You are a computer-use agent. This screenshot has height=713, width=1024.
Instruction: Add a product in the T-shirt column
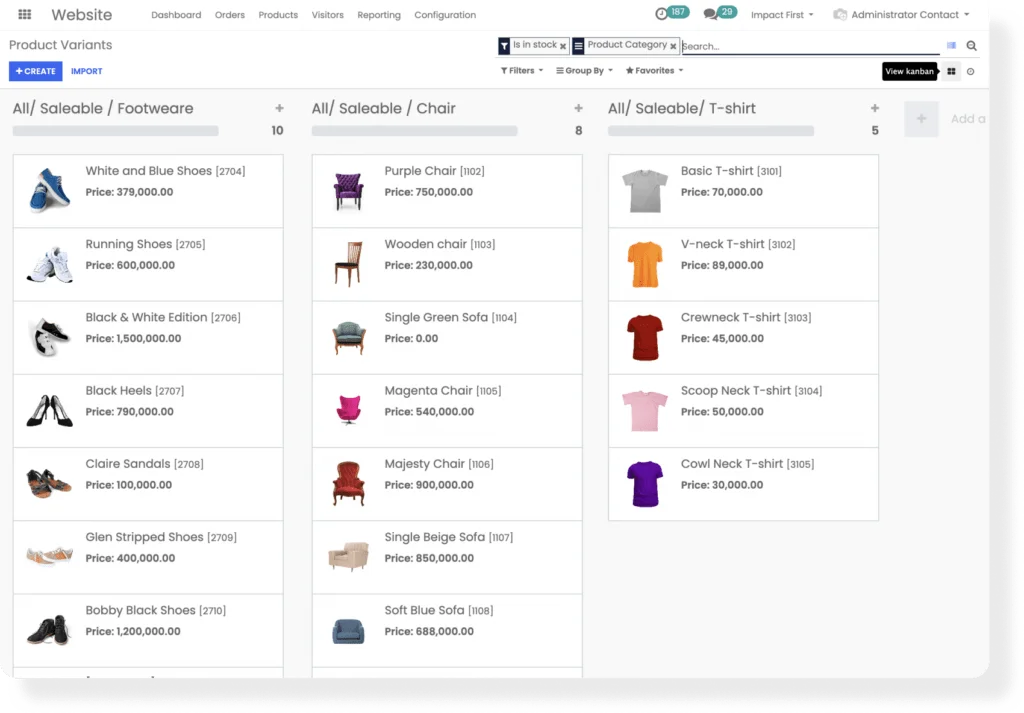(874, 108)
